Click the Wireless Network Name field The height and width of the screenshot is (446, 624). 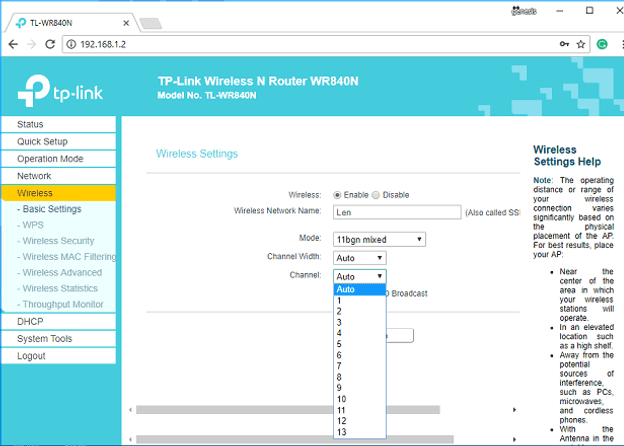point(397,212)
